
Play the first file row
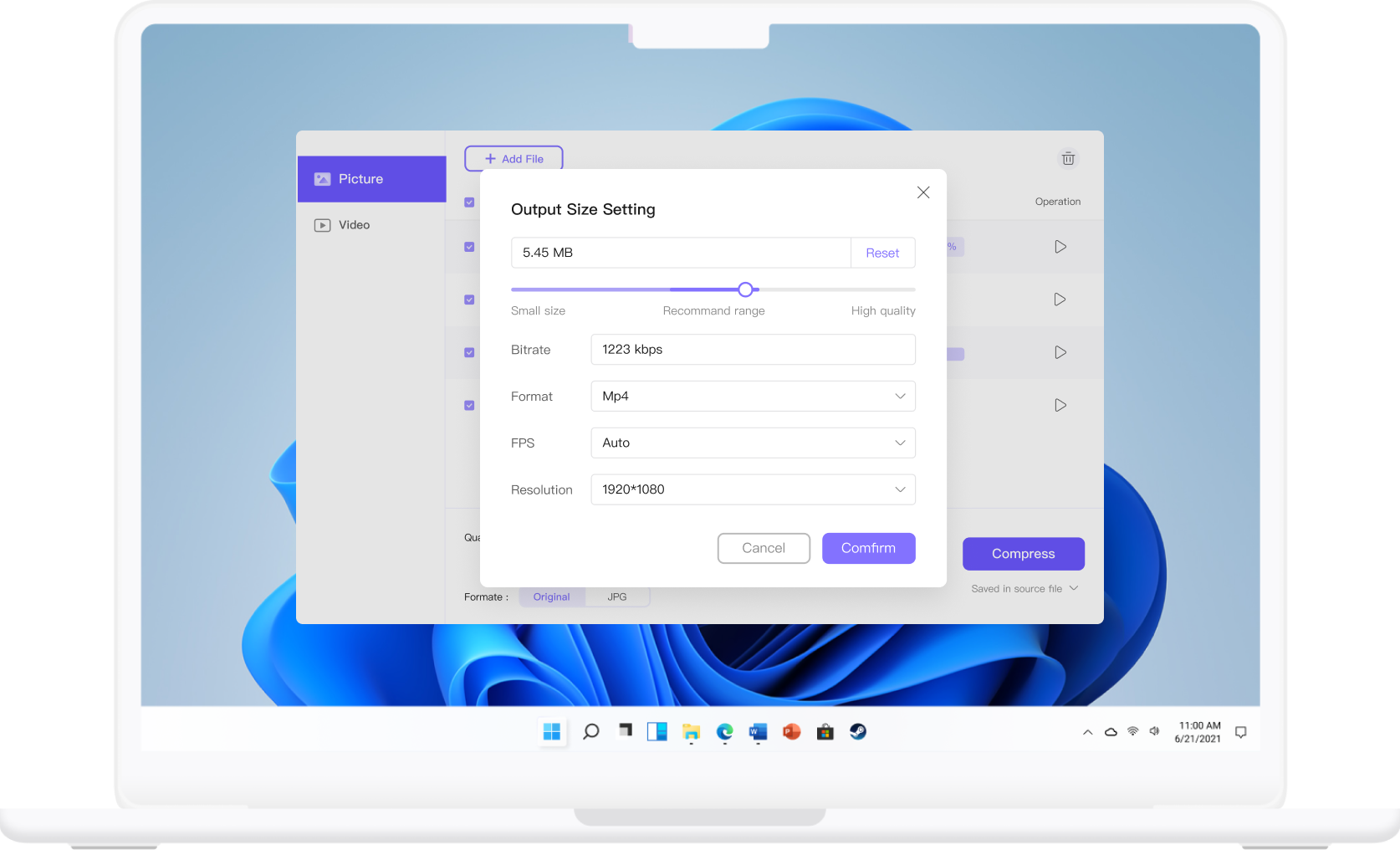pos(1060,247)
